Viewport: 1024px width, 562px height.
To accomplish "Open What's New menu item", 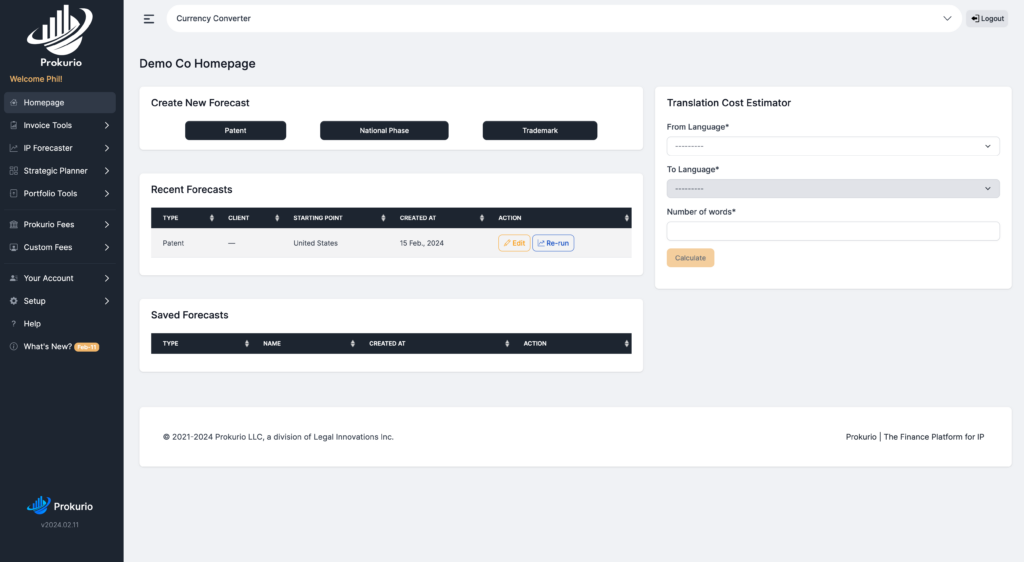I will pyautogui.click(x=59, y=347).
